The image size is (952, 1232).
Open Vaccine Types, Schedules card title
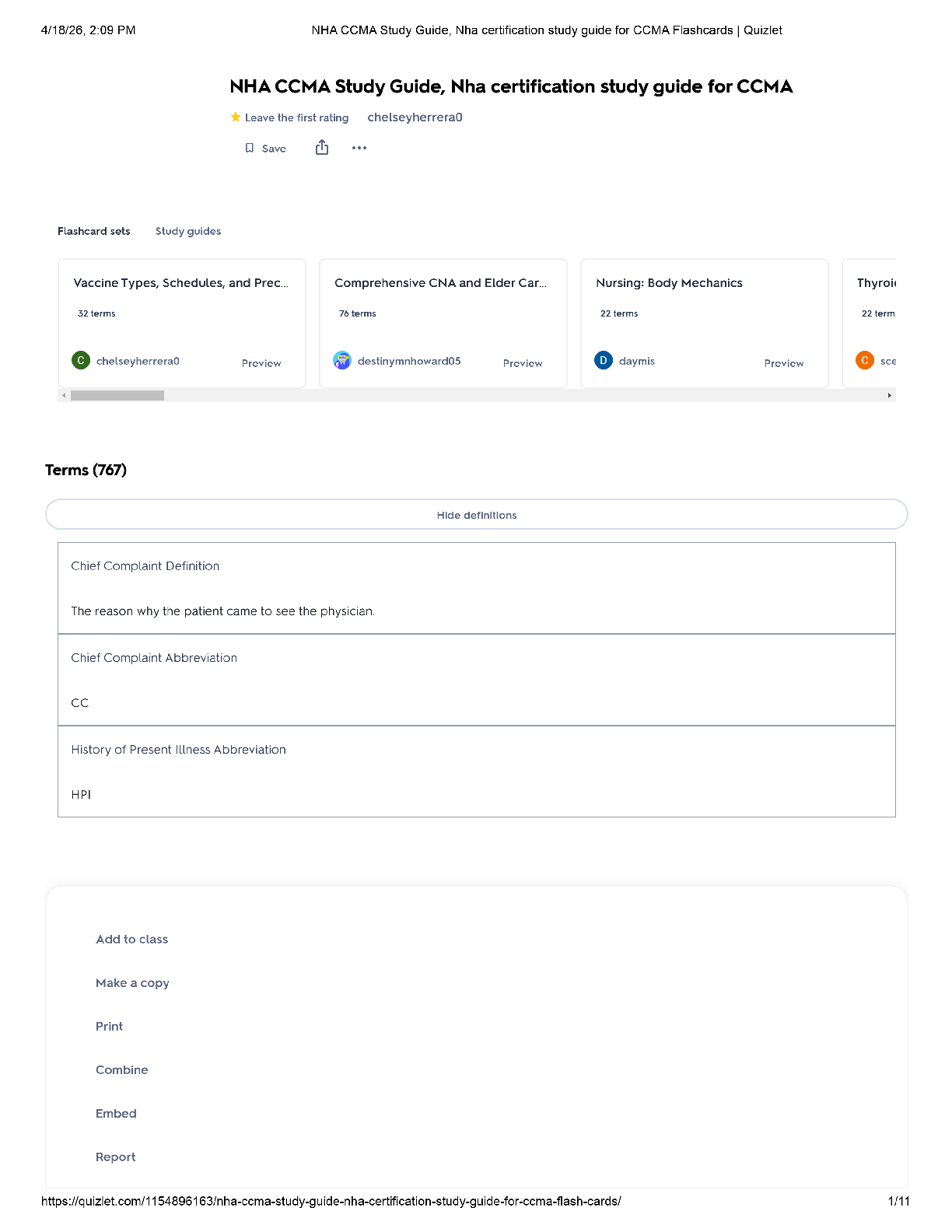(180, 283)
